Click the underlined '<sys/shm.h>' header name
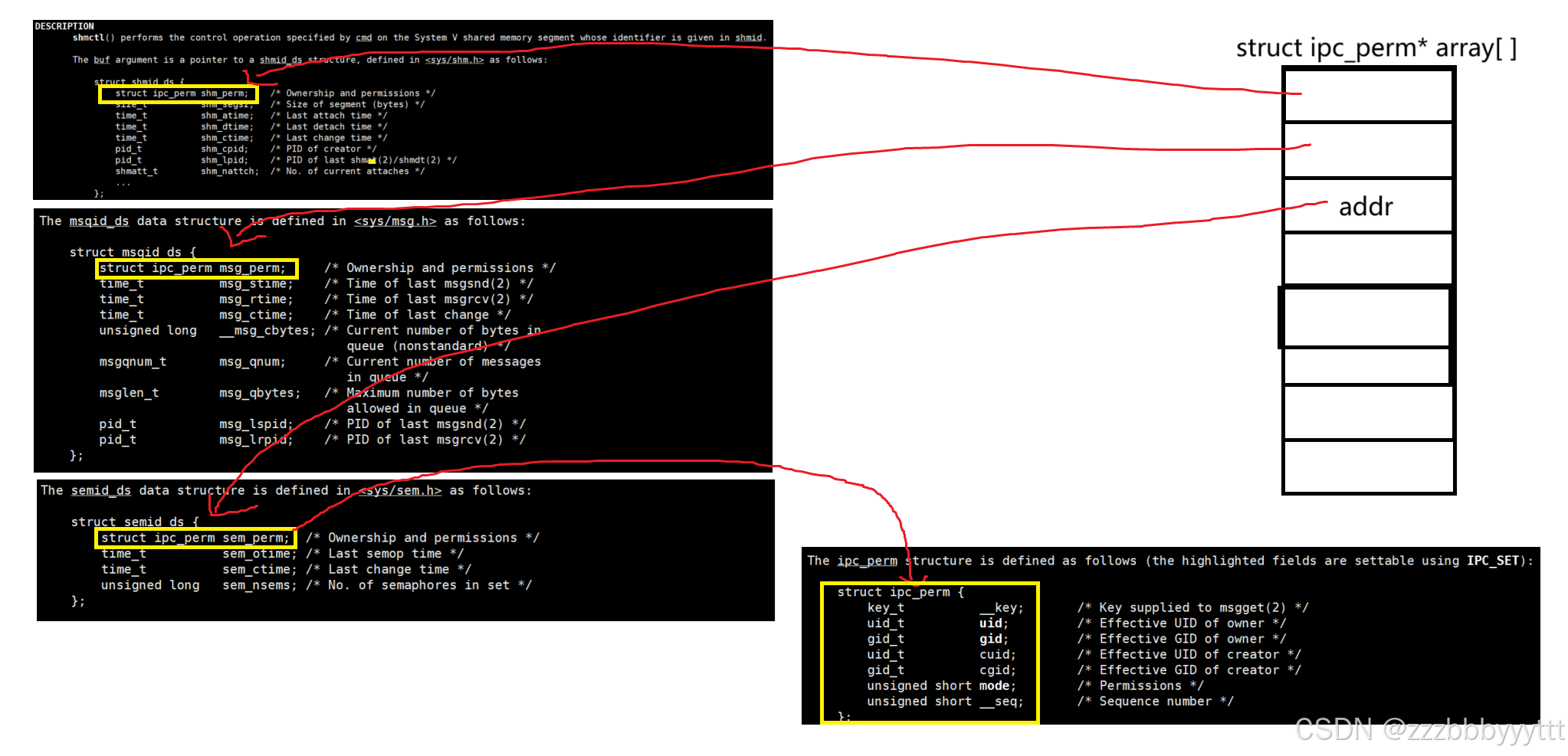The image size is (1568, 756). point(454,60)
